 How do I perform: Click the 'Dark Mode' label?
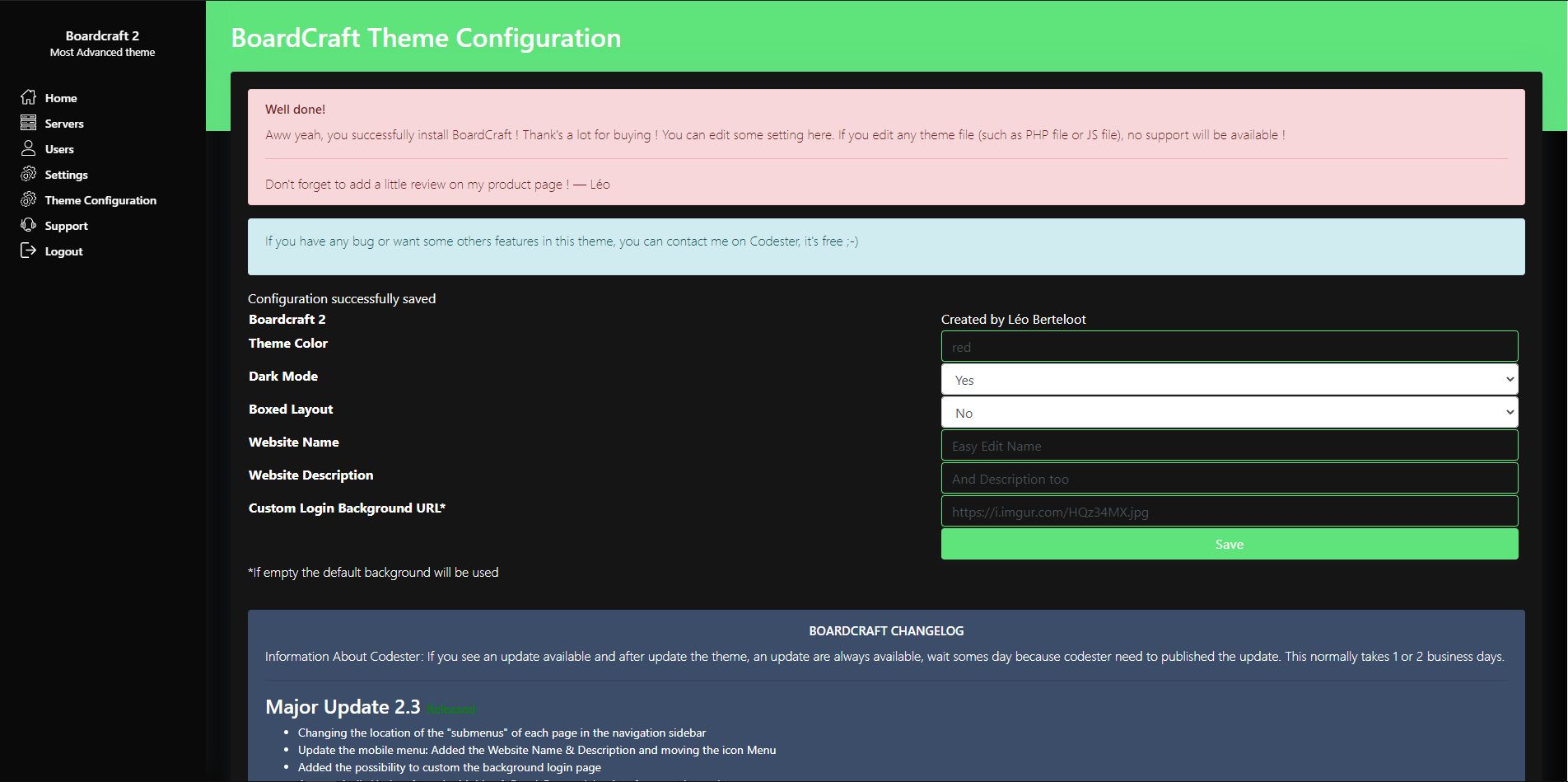pyautogui.click(x=283, y=376)
